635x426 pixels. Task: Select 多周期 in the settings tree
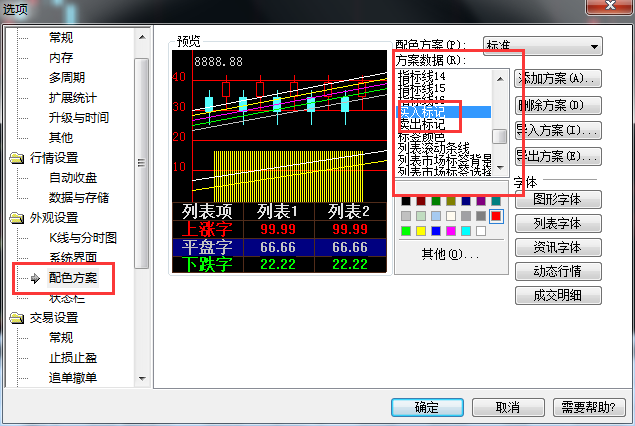click(67, 78)
